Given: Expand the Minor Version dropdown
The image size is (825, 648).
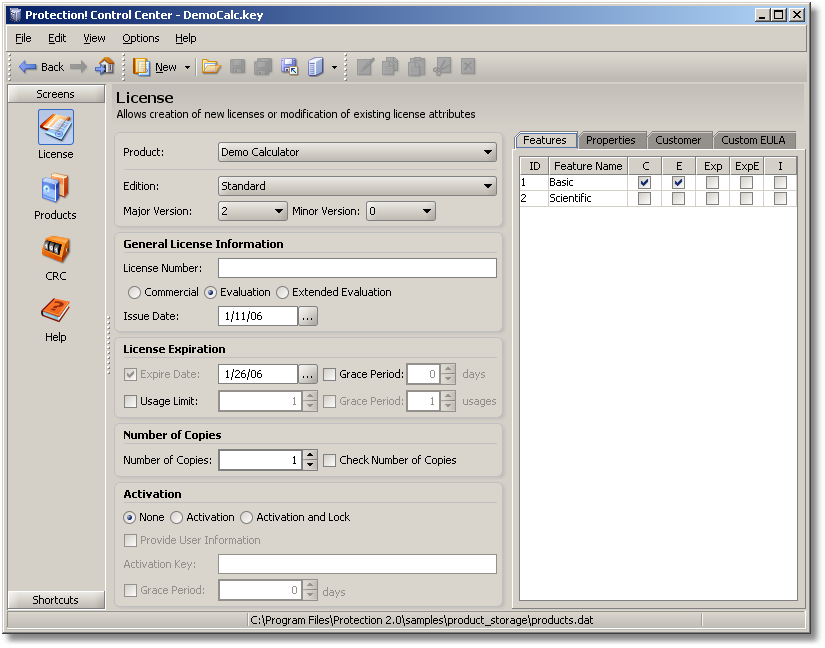Looking at the screenshot, I should tap(425, 211).
